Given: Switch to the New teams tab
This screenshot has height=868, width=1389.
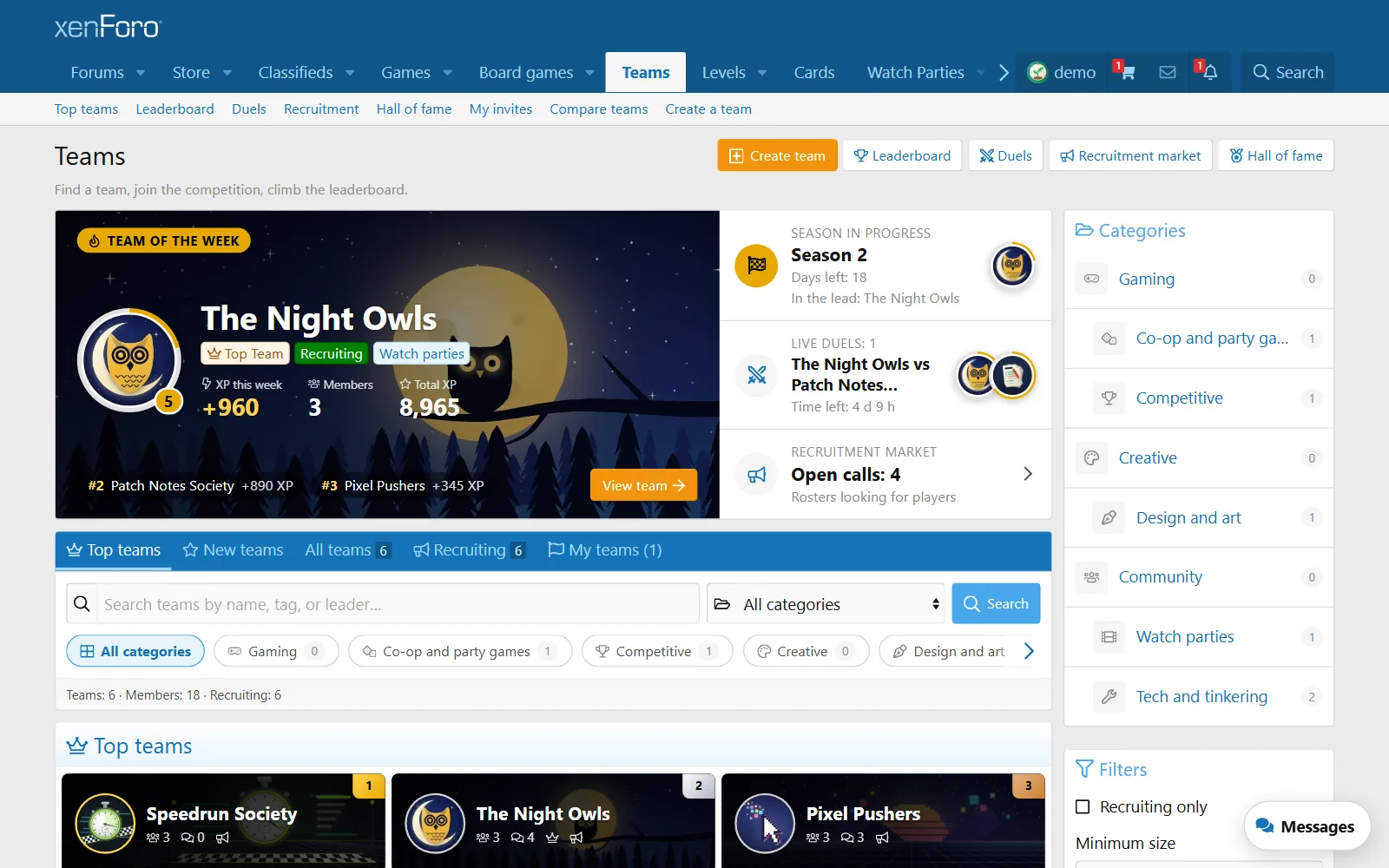Looking at the screenshot, I should (233, 550).
